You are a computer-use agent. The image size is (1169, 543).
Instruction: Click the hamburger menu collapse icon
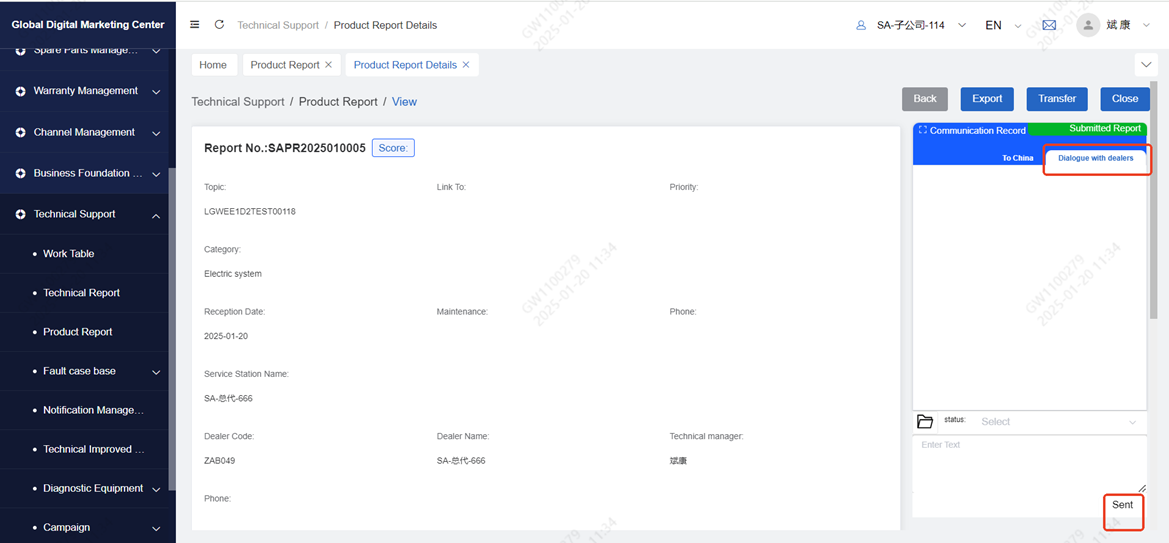tap(194, 25)
